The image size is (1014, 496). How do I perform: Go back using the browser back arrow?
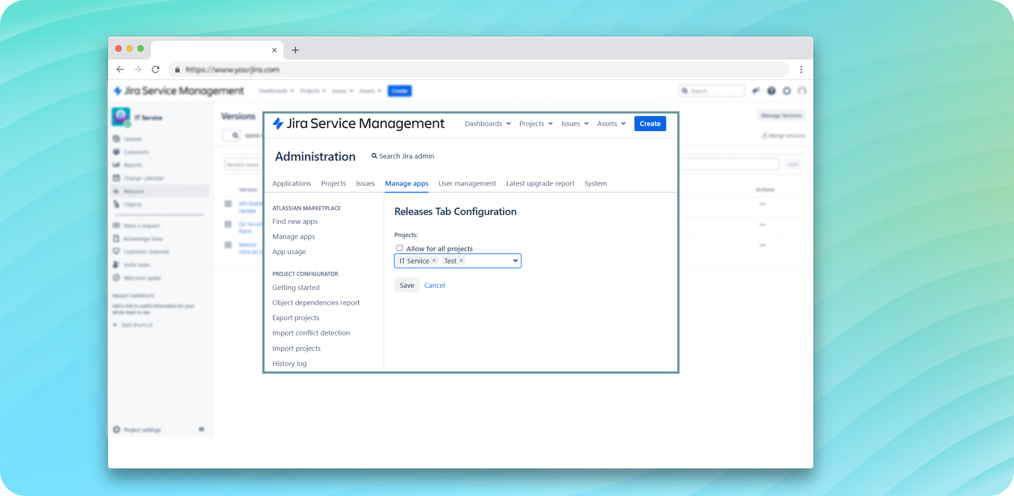[x=120, y=69]
